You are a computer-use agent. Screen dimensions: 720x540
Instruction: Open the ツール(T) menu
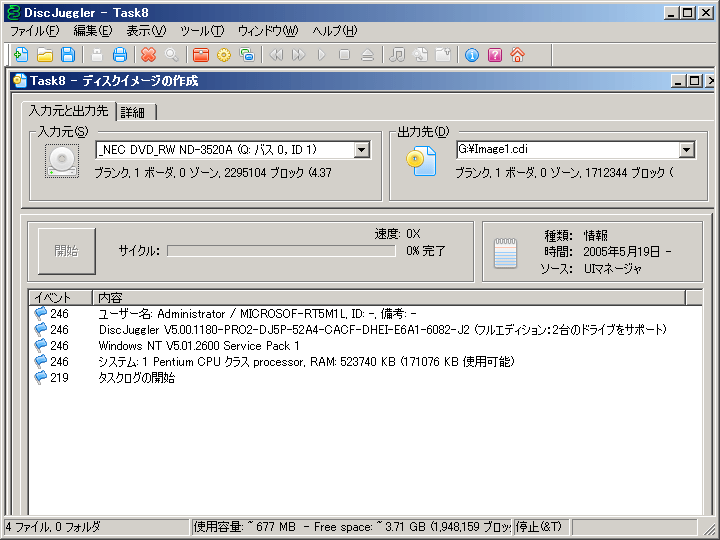202,31
